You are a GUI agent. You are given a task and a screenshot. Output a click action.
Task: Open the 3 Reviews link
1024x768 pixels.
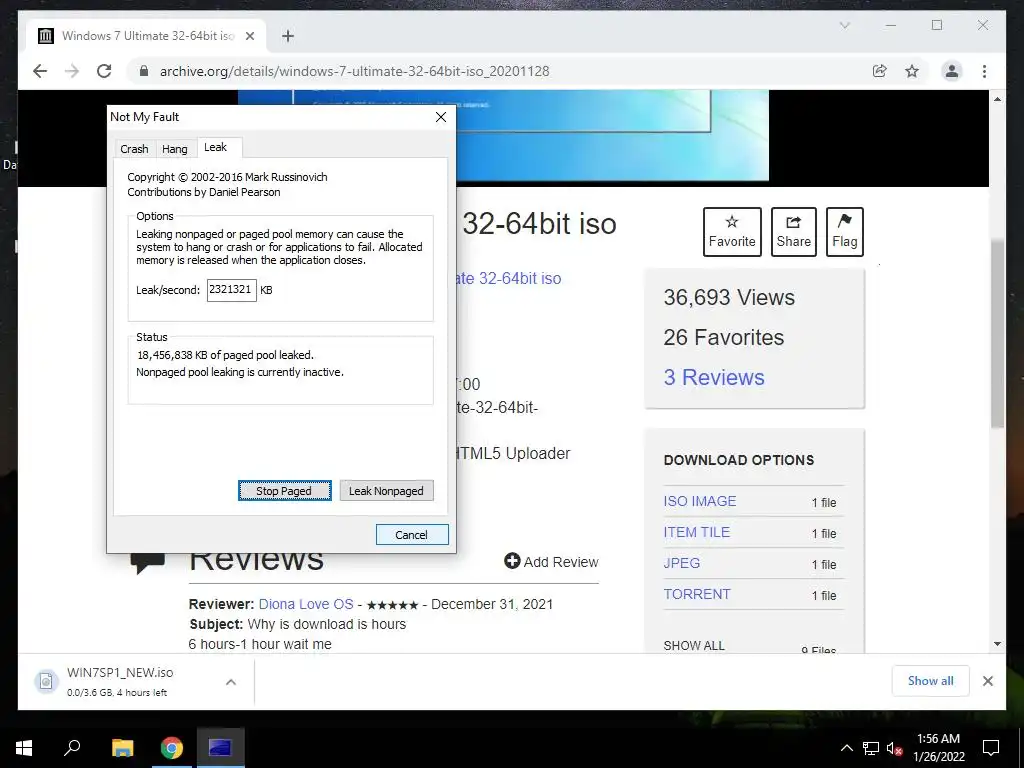click(x=714, y=377)
